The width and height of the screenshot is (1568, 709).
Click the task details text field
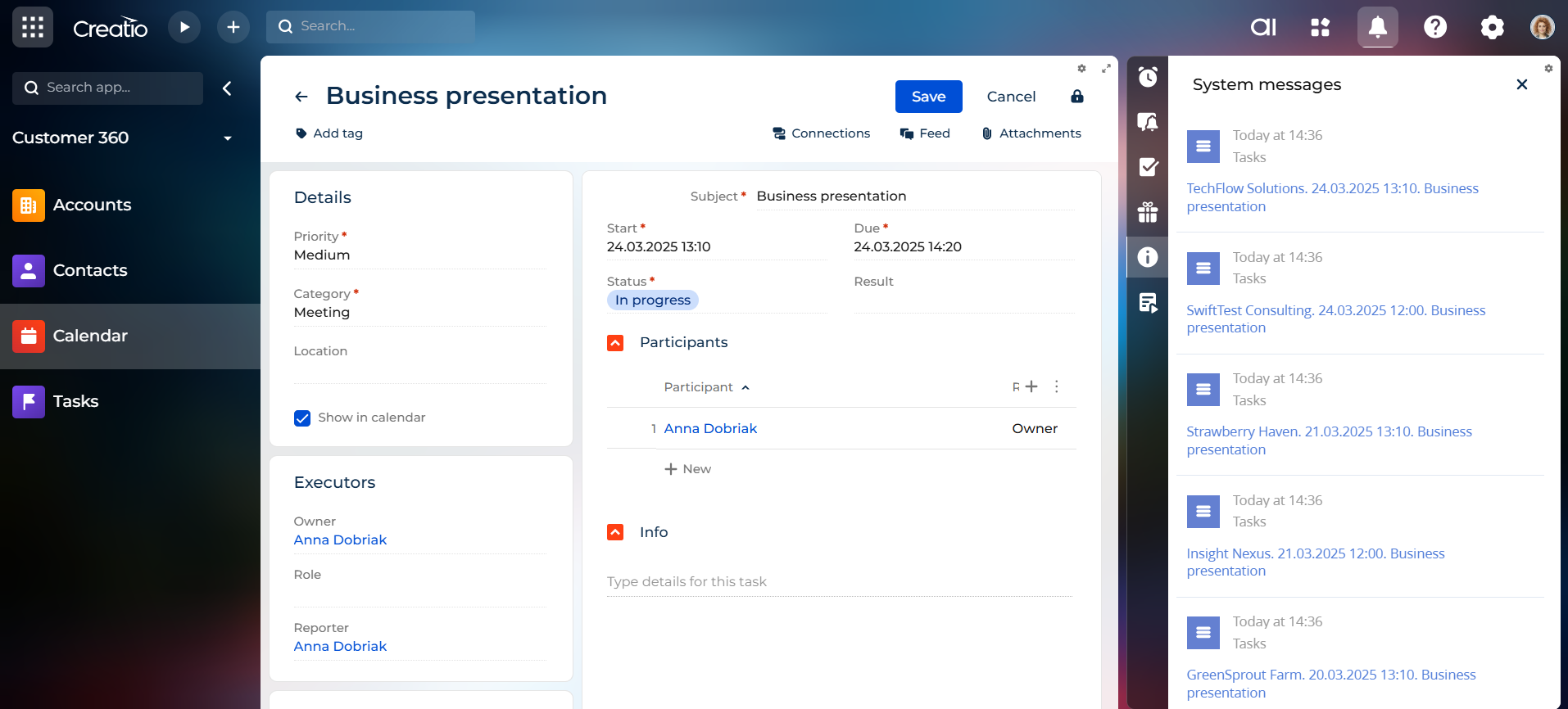[x=839, y=582]
